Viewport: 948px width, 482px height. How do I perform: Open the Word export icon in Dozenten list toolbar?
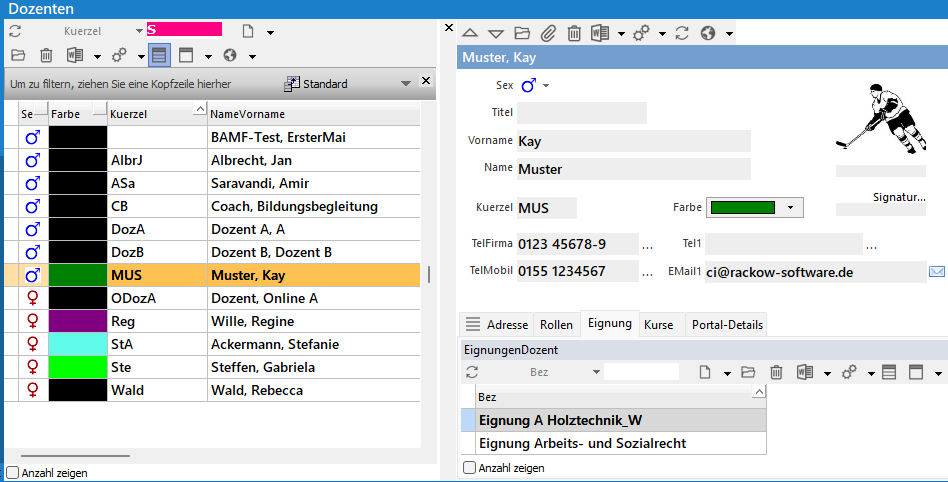pos(74,55)
